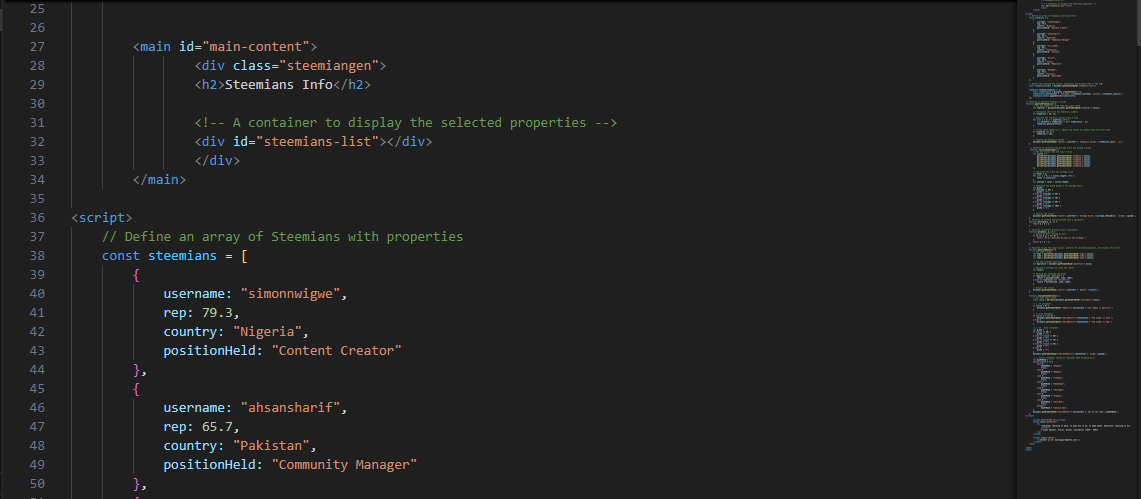1141x499 pixels.
Task: Click the "Community Manager" string
Action: (344, 464)
